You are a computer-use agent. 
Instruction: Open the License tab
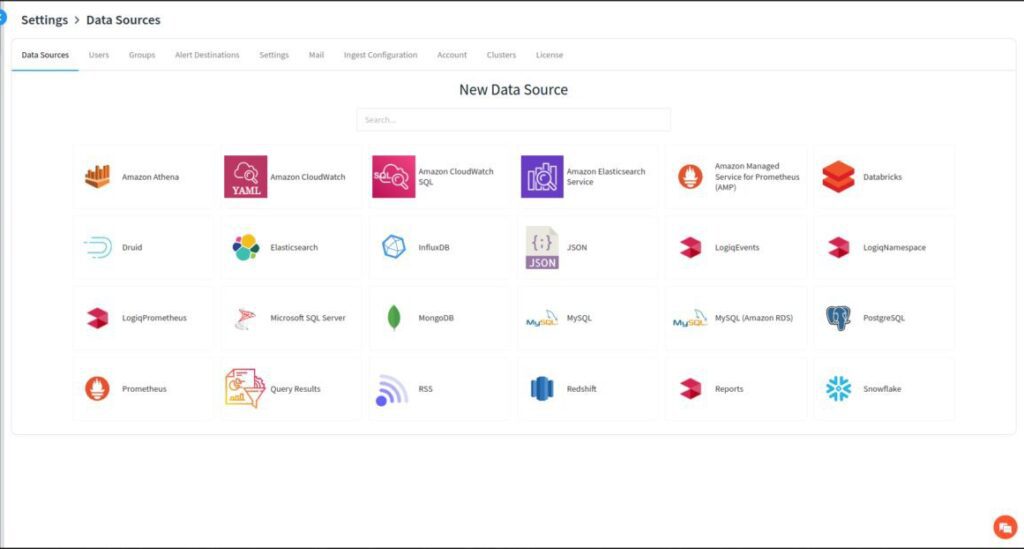click(549, 55)
